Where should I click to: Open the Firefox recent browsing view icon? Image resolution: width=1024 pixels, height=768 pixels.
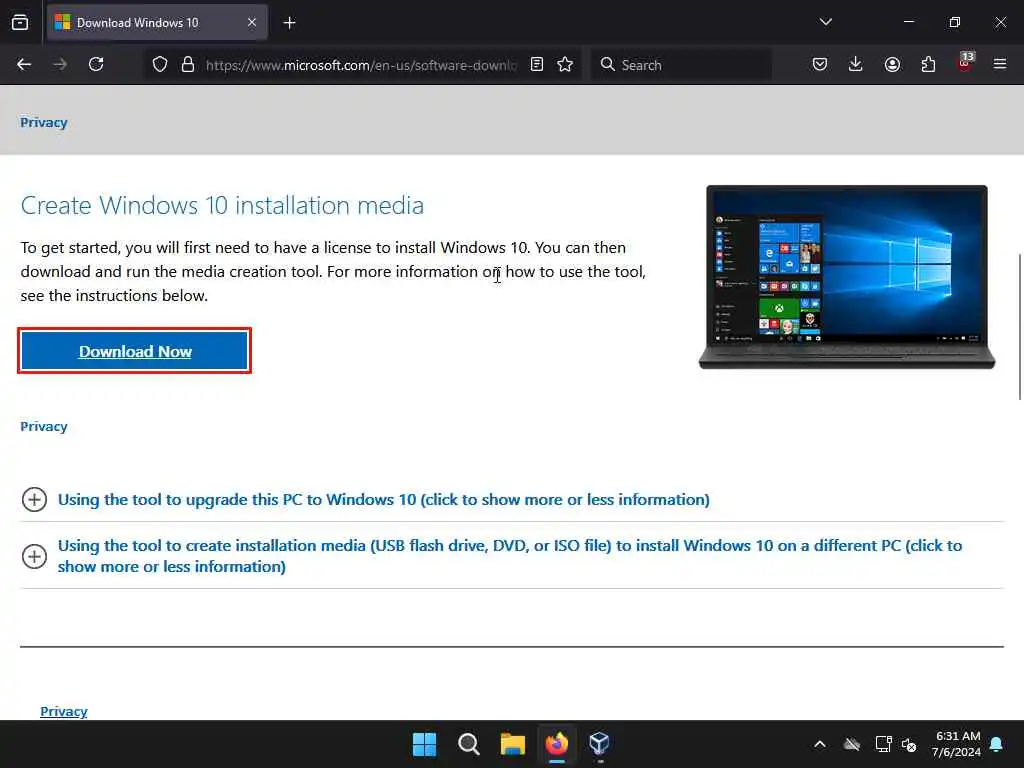pyautogui.click(x=20, y=23)
